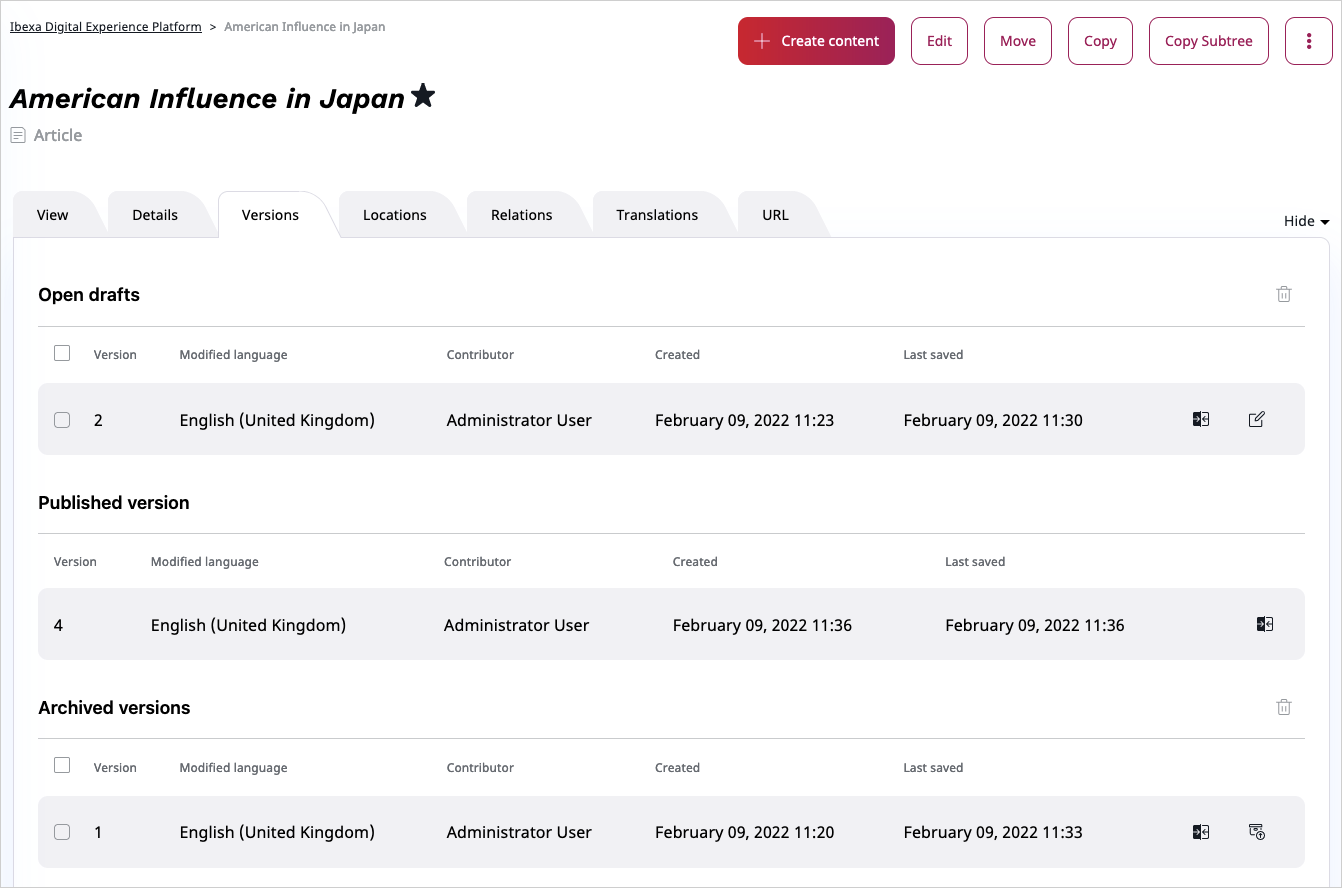Viewport: 1342px width, 888px height.
Task: Edit draft version 2 with pencil icon
Action: (x=1257, y=419)
